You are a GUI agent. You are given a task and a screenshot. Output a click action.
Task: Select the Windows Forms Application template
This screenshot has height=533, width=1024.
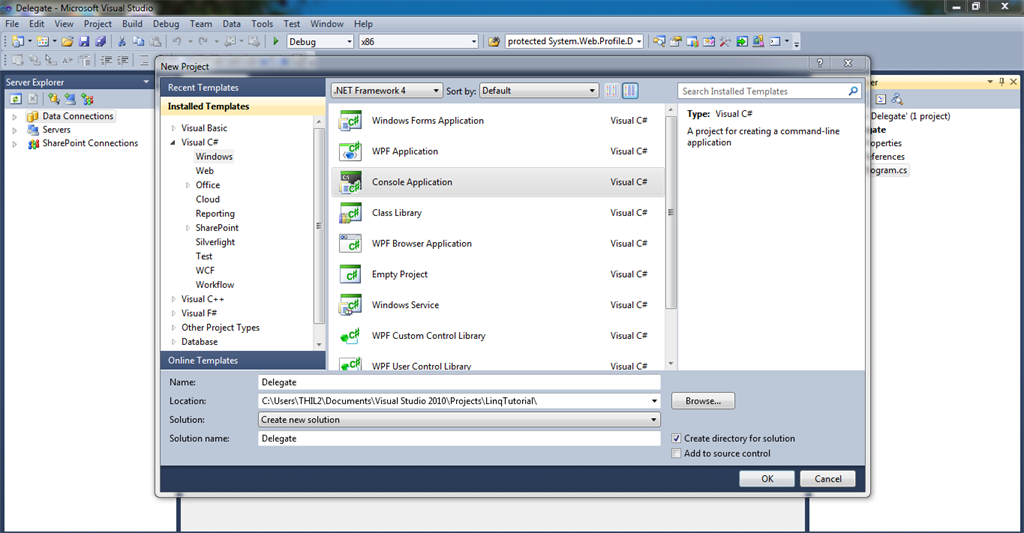point(498,121)
